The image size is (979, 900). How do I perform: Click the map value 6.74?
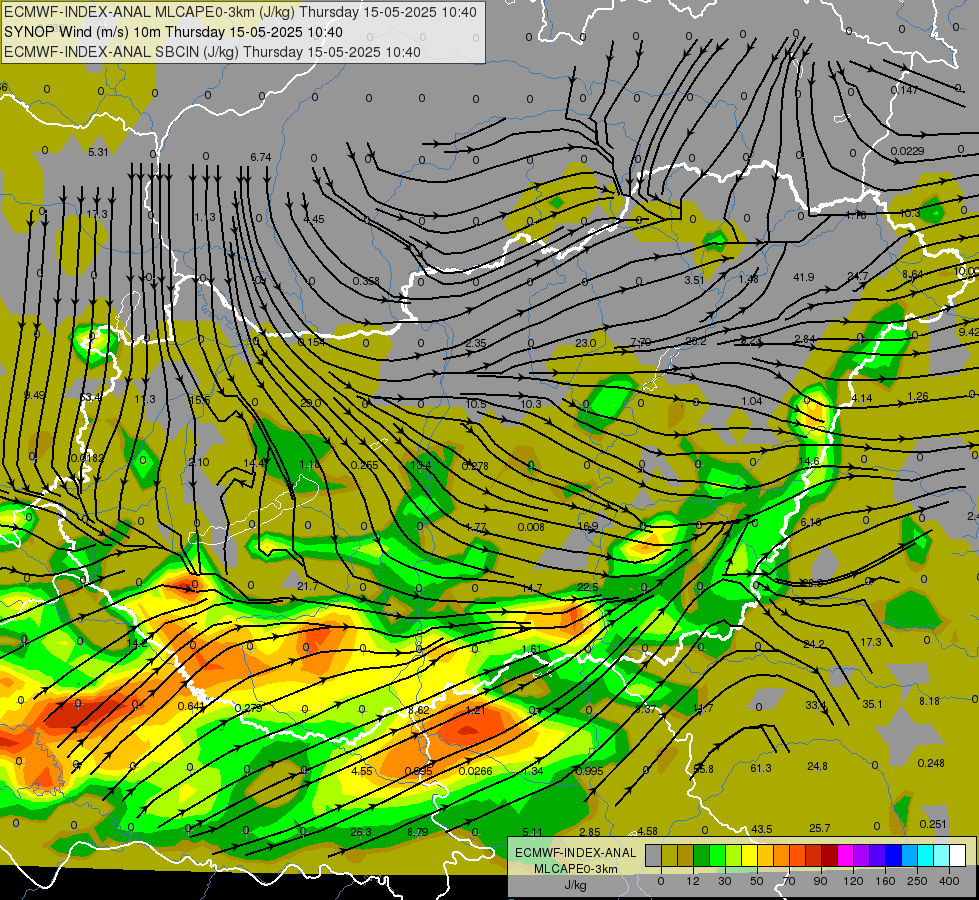coord(261,157)
